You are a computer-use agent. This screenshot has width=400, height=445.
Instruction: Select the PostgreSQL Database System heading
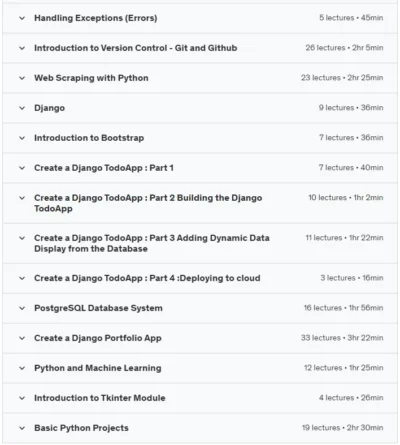98,308
